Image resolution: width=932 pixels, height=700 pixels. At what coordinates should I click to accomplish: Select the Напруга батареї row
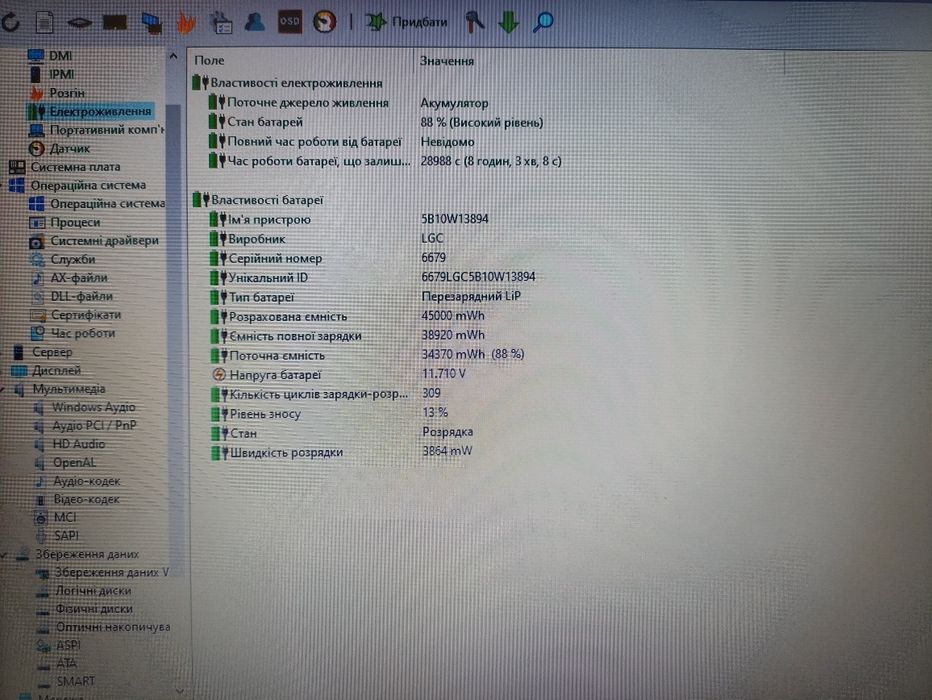tap(338, 374)
